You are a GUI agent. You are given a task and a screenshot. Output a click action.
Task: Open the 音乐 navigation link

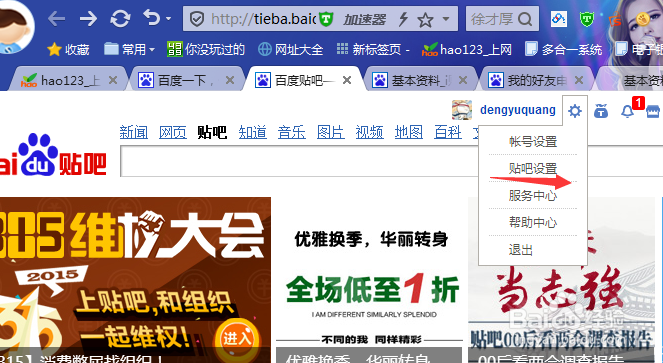coord(292,132)
